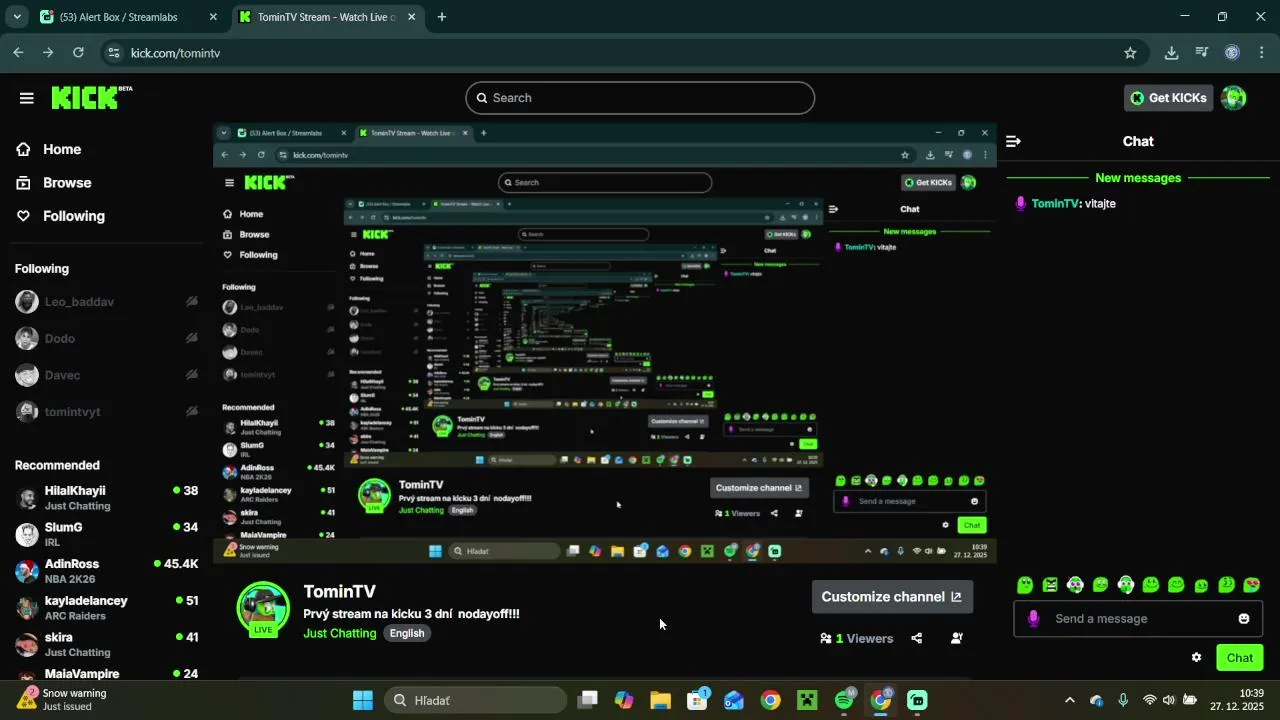Open Chrome downloads icon
Screen dimensions: 1280x720
point(1171,53)
